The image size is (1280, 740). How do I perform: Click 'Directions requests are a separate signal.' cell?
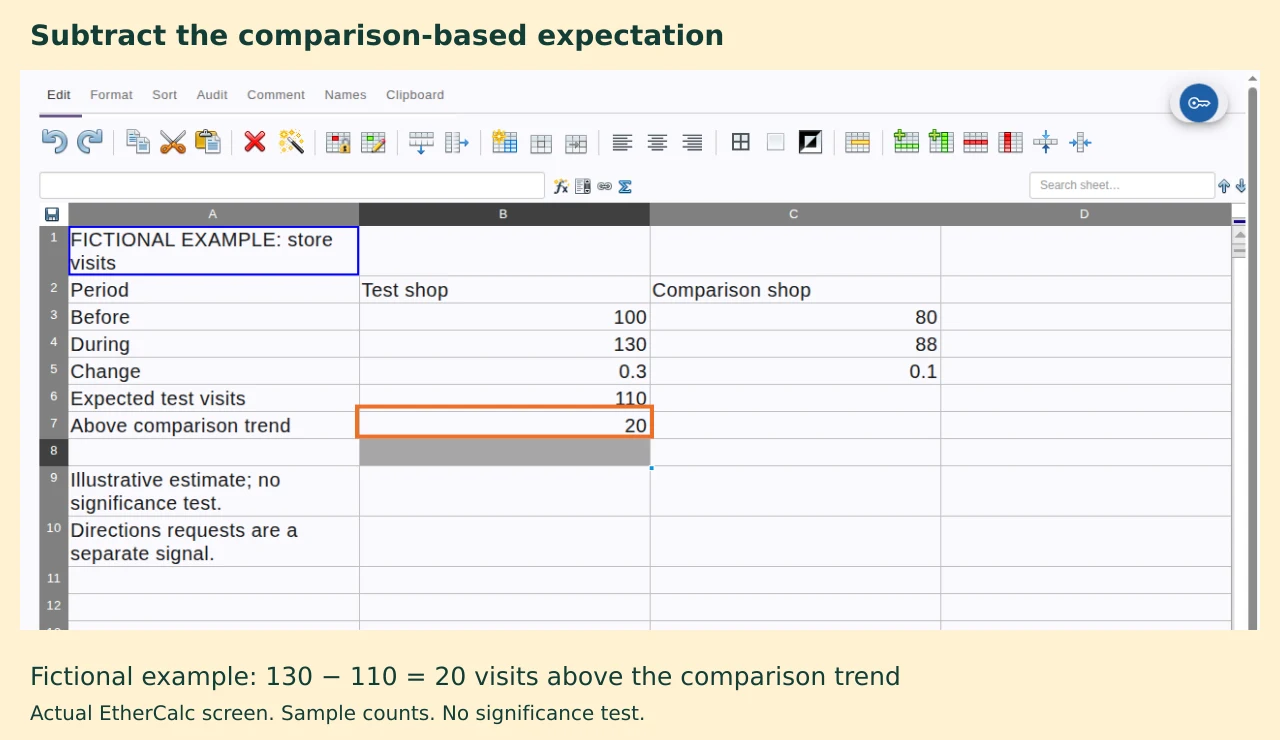click(213, 541)
